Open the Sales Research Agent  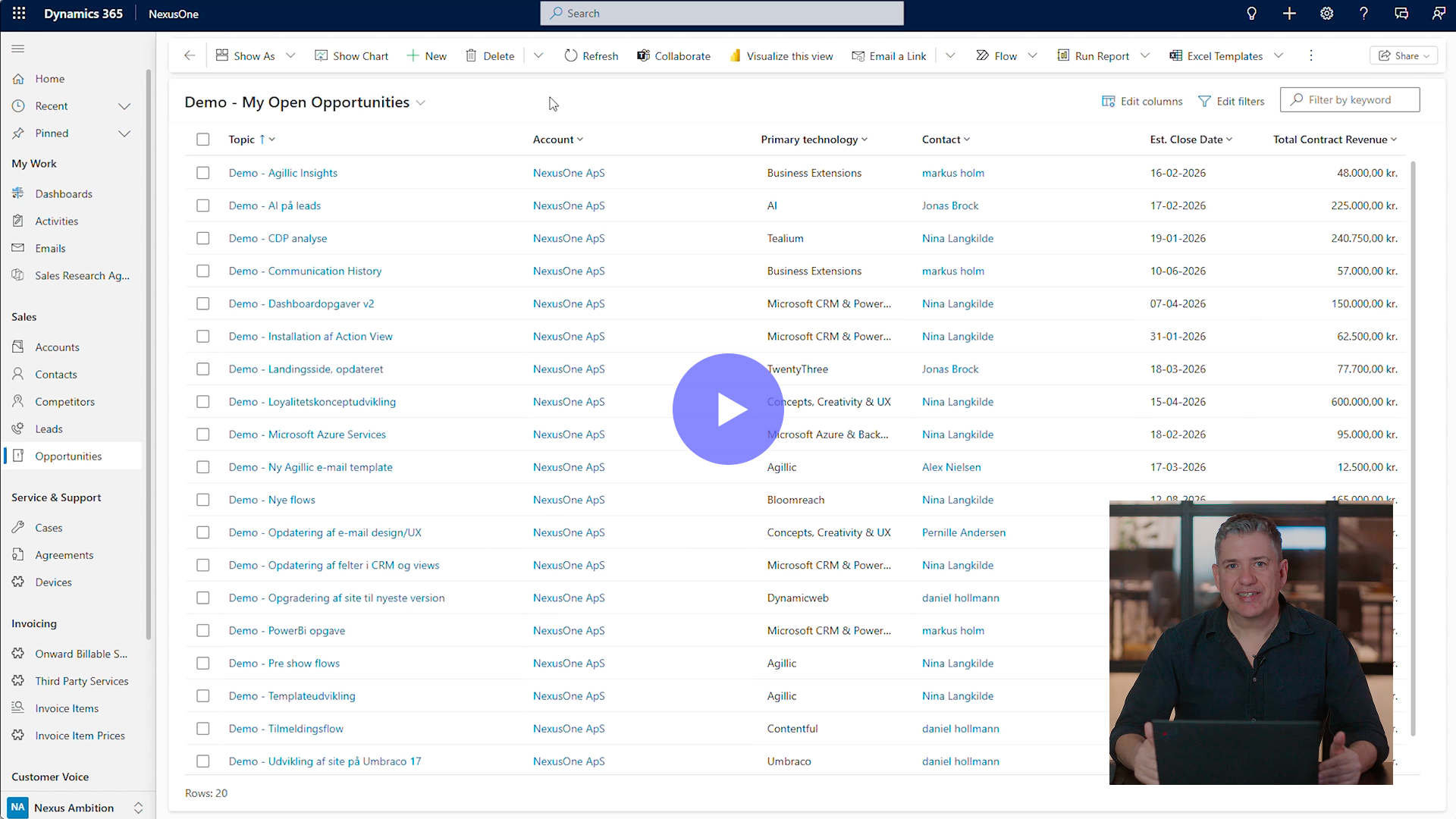[83, 275]
